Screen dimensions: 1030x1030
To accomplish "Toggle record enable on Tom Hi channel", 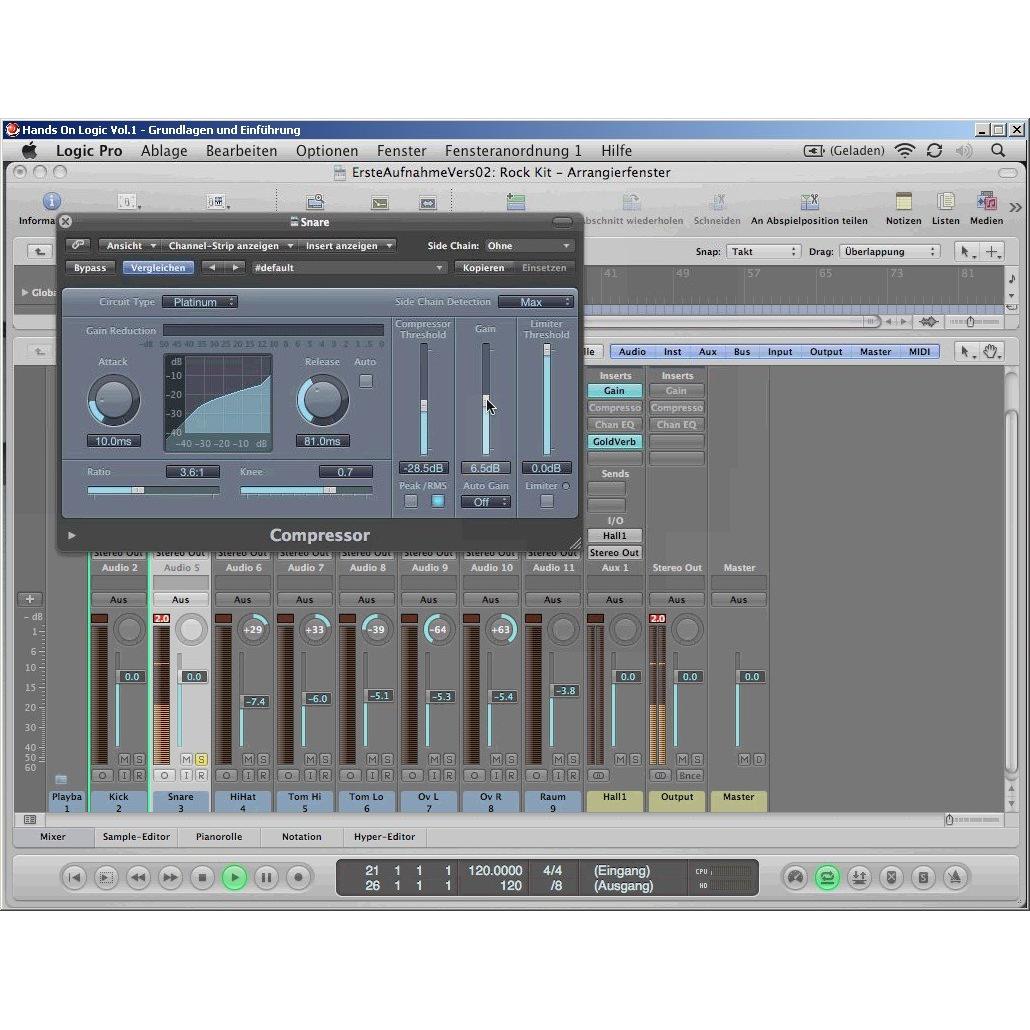I will tap(325, 775).
